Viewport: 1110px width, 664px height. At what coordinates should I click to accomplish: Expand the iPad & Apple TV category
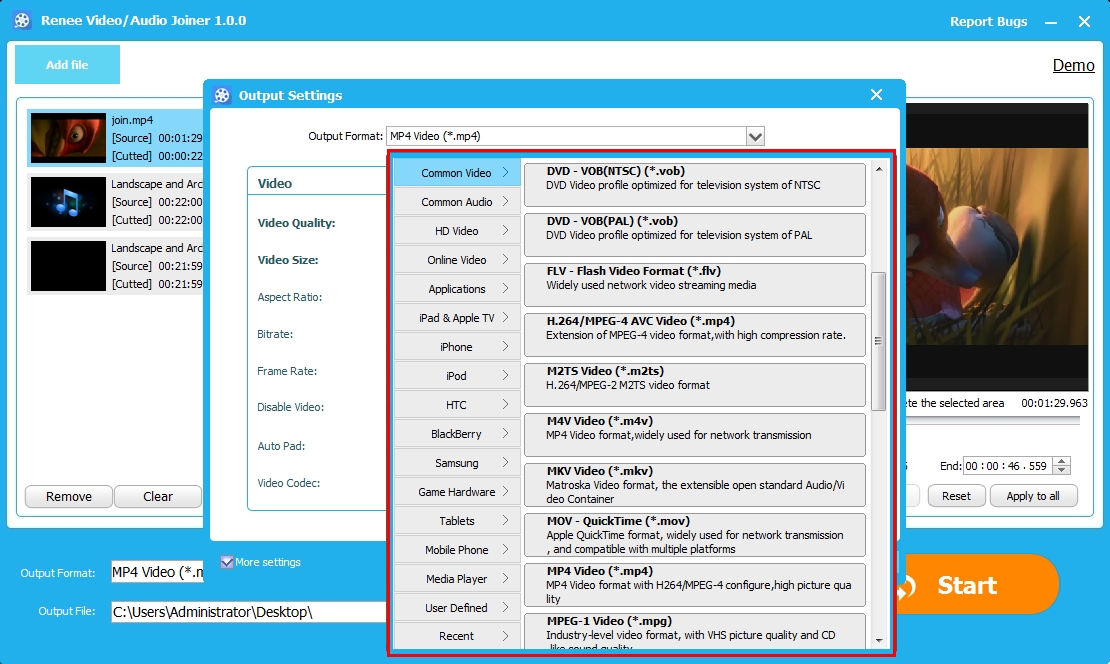pyautogui.click(x=457, y=318)
